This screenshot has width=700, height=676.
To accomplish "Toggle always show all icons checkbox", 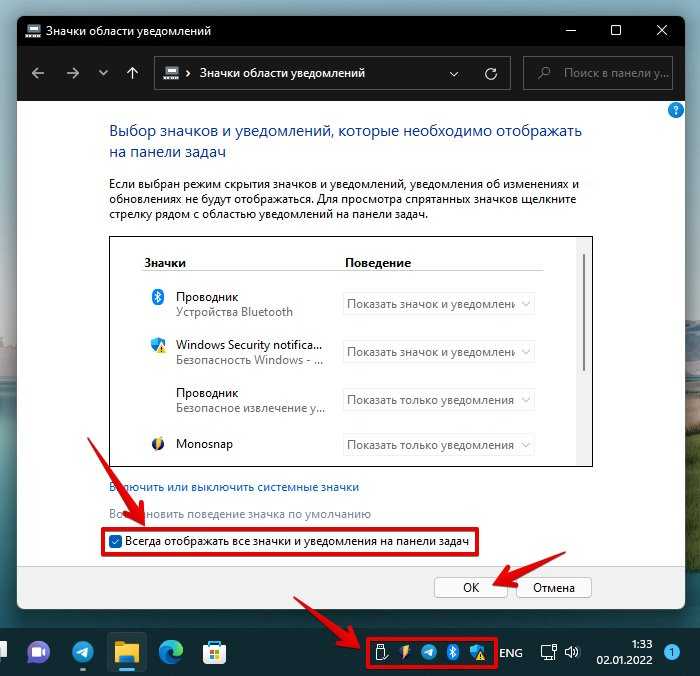I will pos(115,542).
